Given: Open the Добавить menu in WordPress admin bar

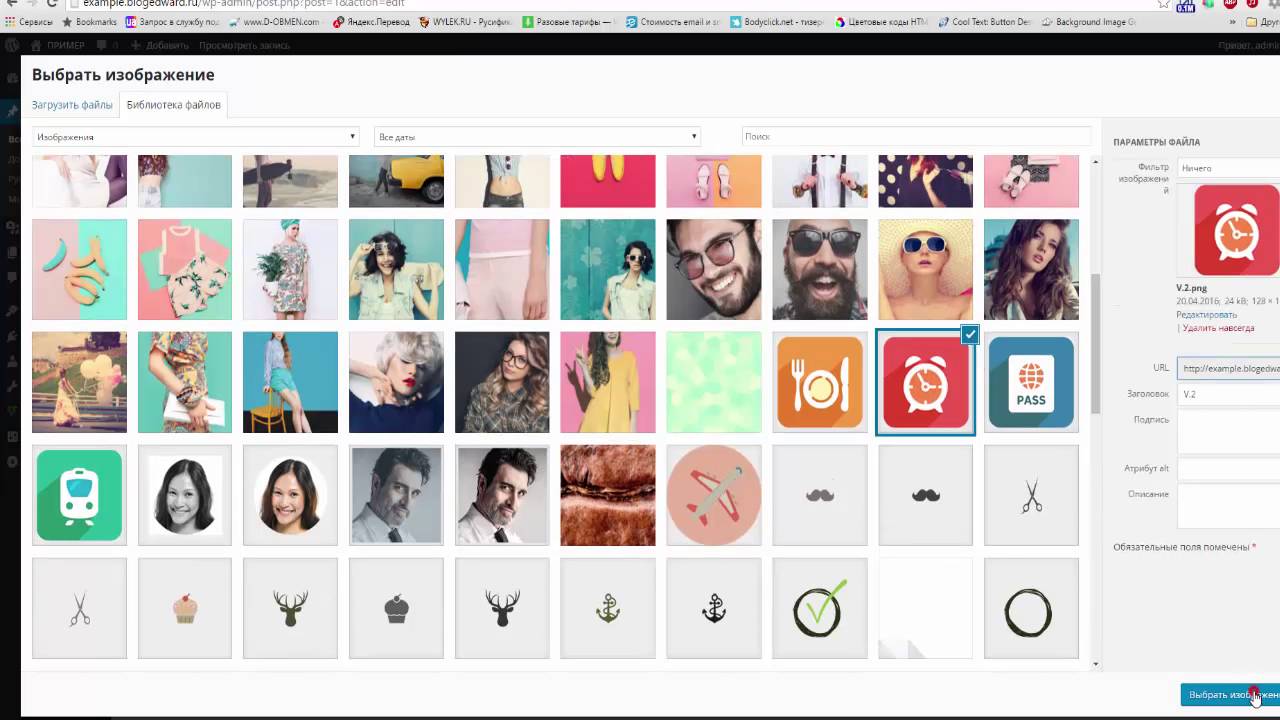Looking at the screenshot, I should coord(159,45).
